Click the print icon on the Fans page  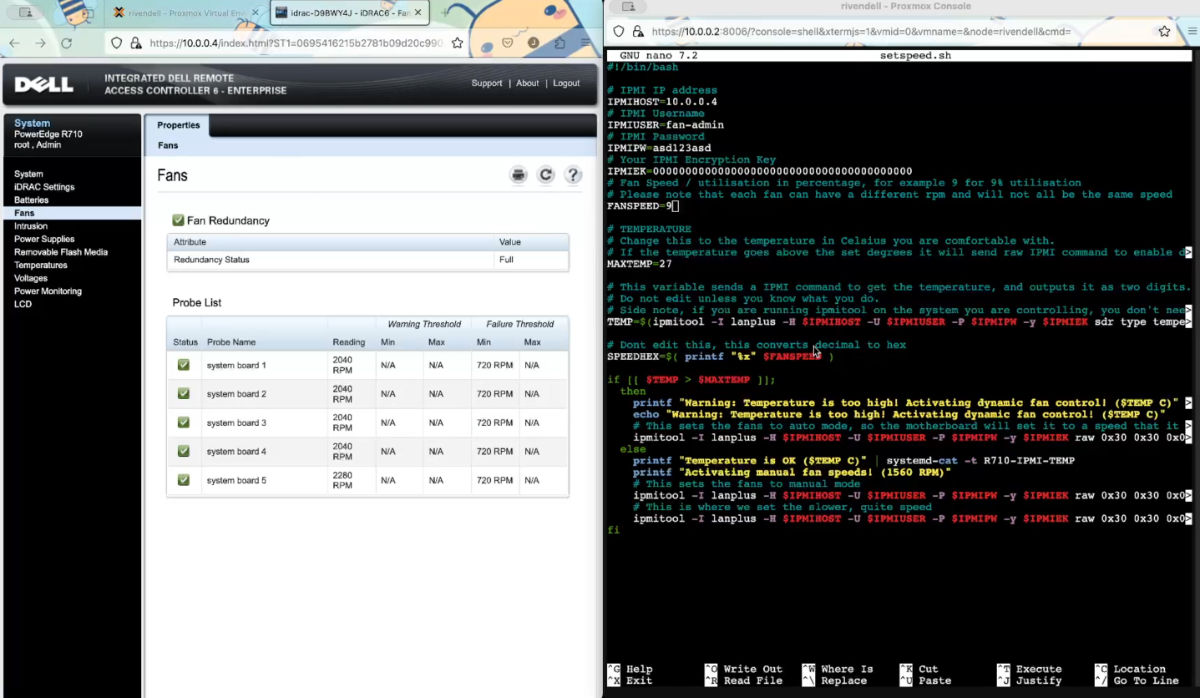click(518, 175)
